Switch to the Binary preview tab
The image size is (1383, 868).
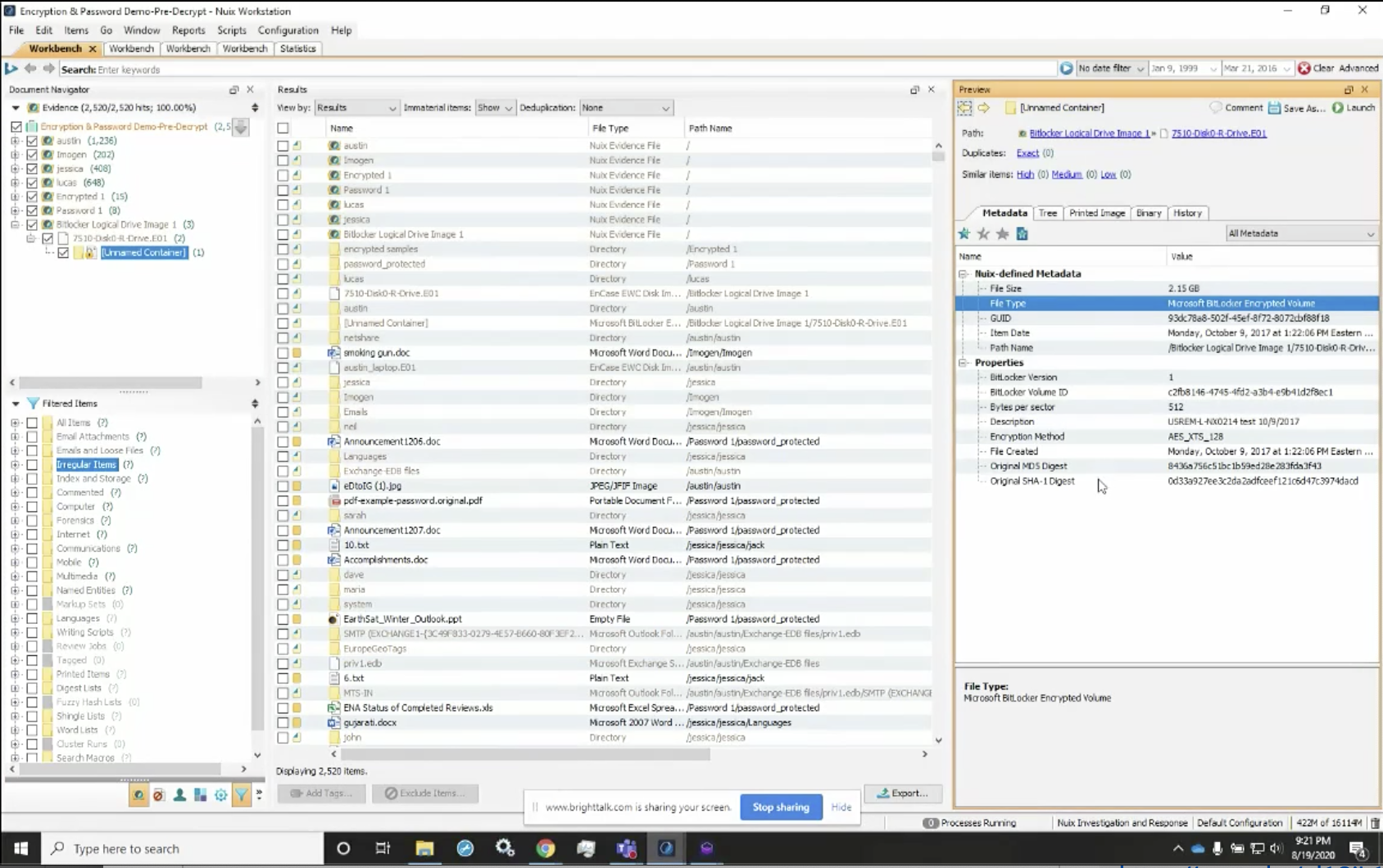1149,213
